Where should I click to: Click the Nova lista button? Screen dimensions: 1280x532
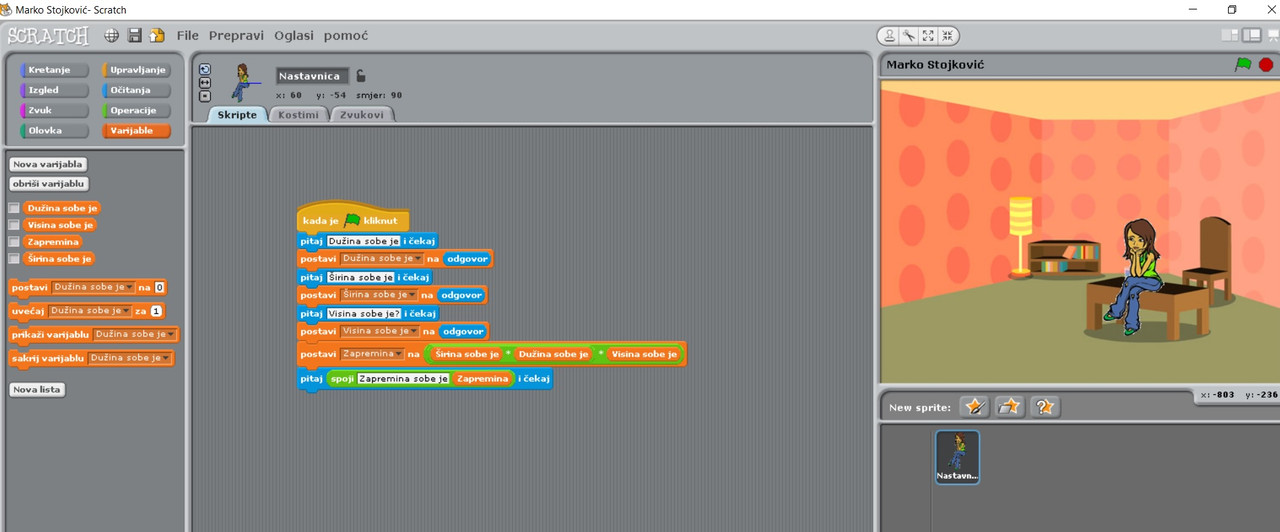point(37,389)
